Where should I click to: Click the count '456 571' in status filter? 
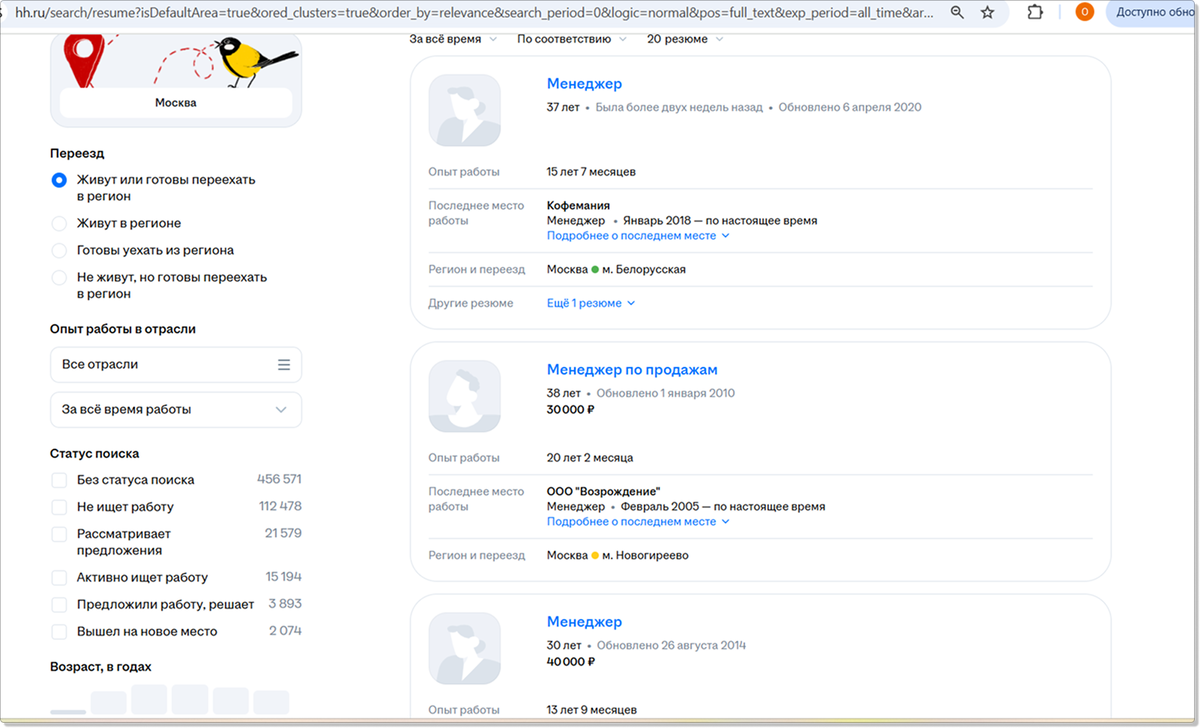pos(279,479)
